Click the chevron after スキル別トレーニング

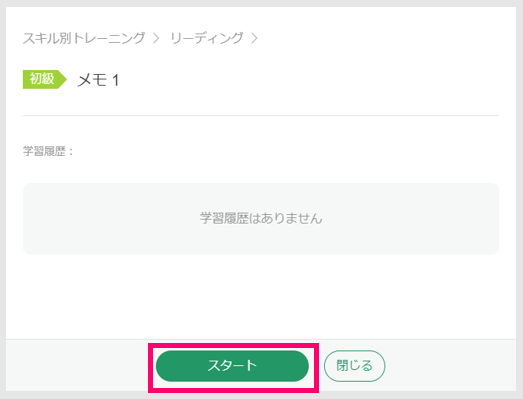pyautogui.click(x=156, y=38)
